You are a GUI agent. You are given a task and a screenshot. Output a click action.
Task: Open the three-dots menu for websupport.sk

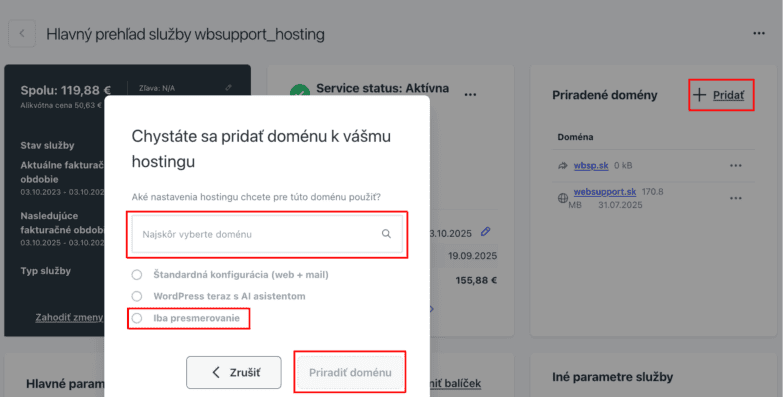(x=736, y=198)
